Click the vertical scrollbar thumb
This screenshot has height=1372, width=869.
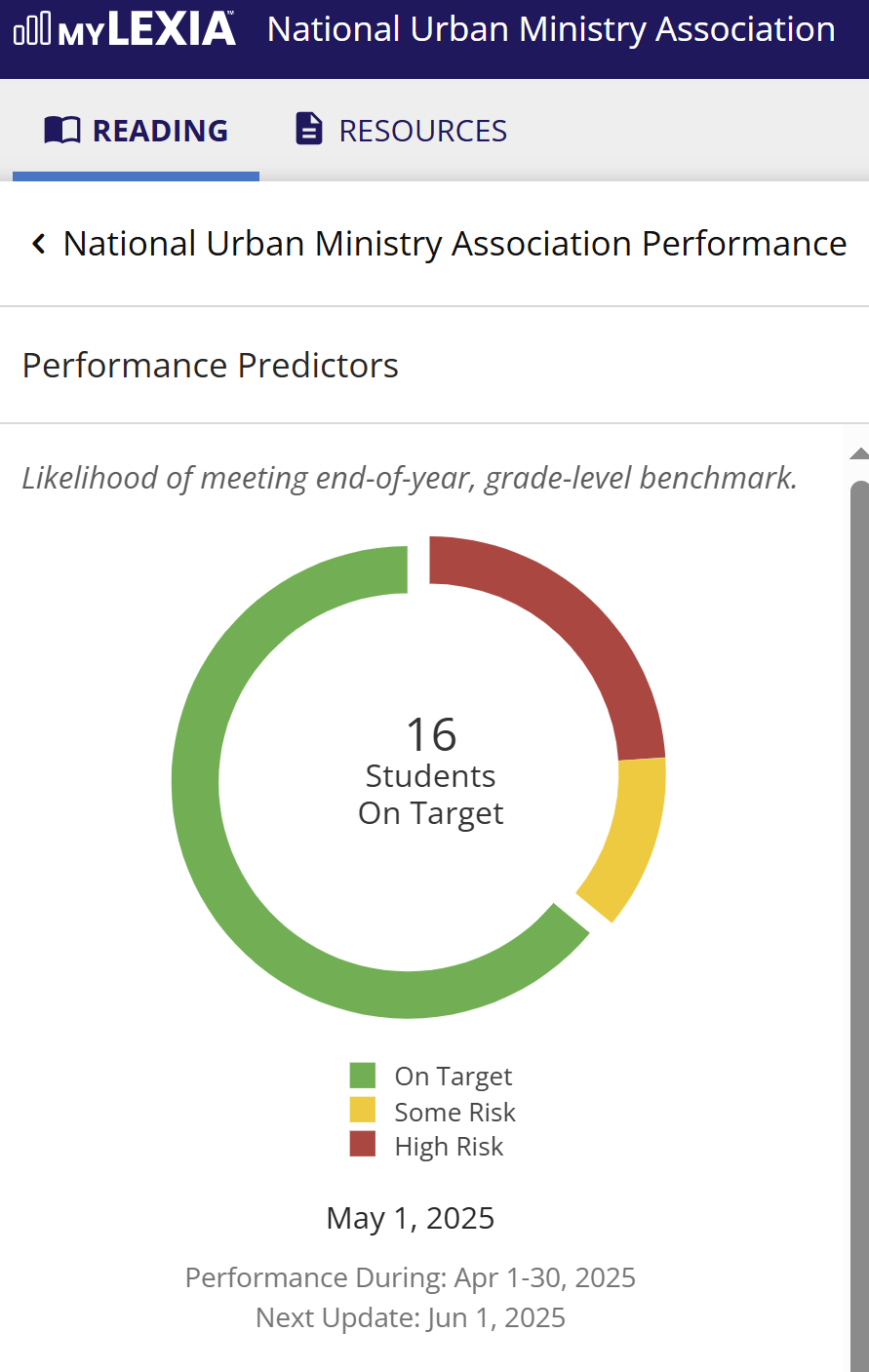coord(859,878)
